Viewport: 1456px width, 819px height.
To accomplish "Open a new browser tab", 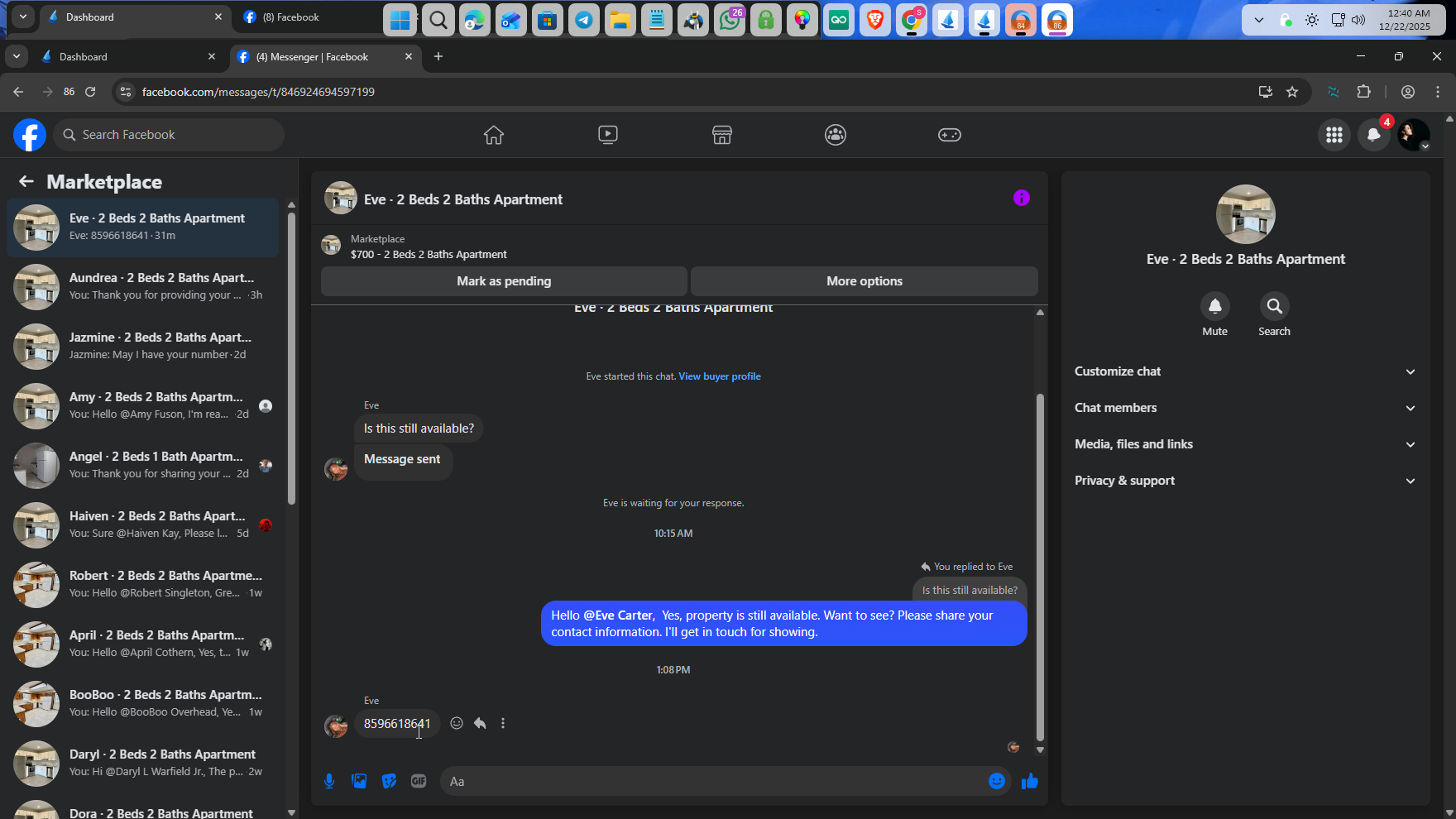I will tap(438, 56).
